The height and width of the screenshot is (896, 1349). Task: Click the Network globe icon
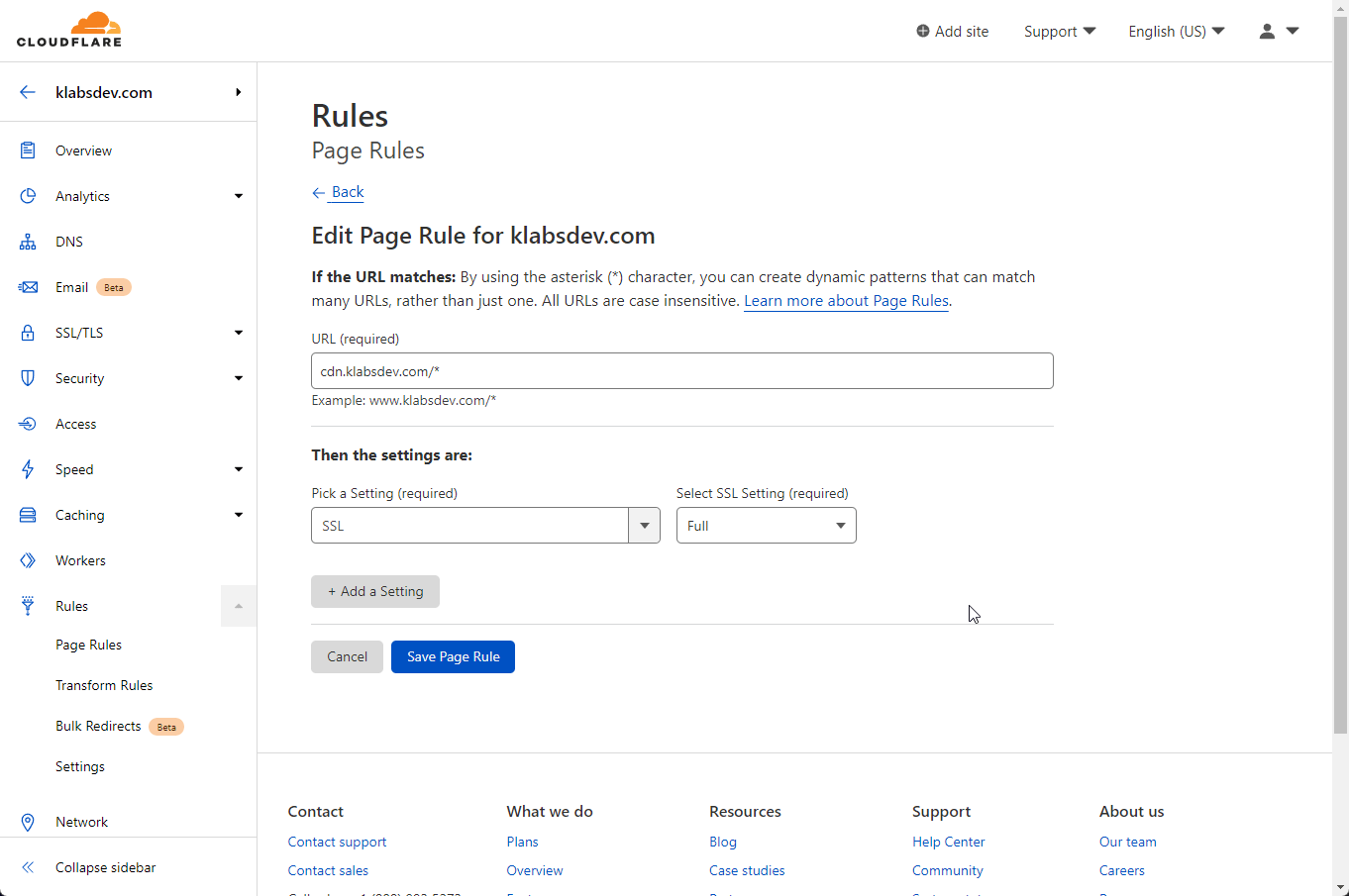pos(28,821)
